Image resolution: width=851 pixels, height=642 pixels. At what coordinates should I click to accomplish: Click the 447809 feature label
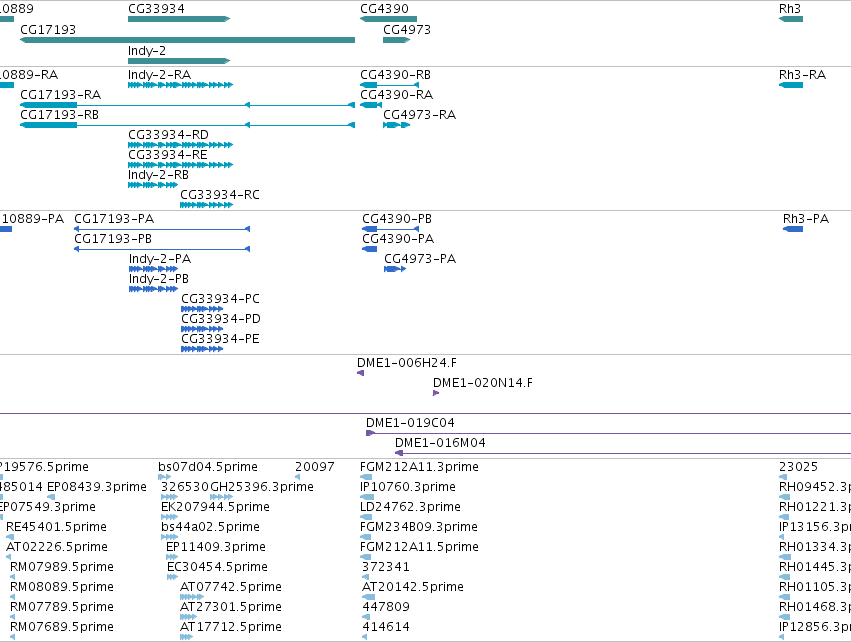pyautogui.click(x=385, y=607)
